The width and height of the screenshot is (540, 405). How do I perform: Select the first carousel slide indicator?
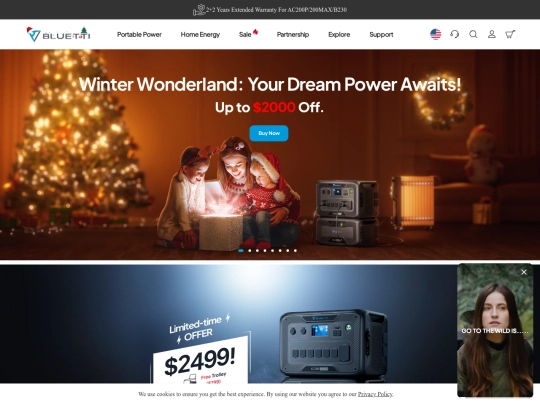click(241, 251)
